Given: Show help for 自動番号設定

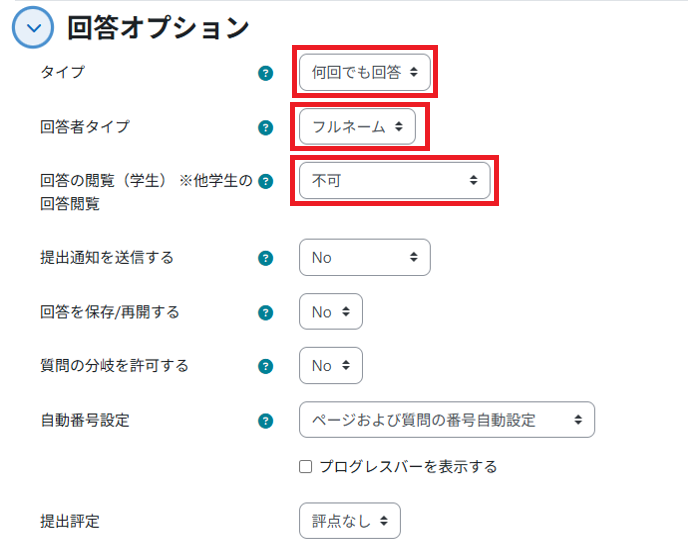Looking at the screenshot, I should coord(265,421).
